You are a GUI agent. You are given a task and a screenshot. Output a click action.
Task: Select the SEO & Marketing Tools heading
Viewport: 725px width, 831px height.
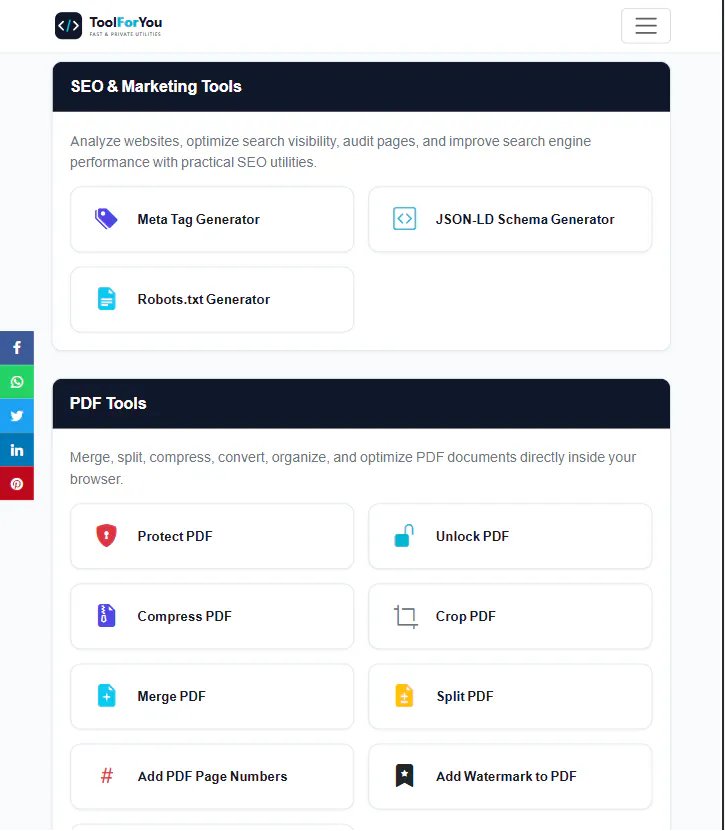pyautogui.click(x=156, y=86)
